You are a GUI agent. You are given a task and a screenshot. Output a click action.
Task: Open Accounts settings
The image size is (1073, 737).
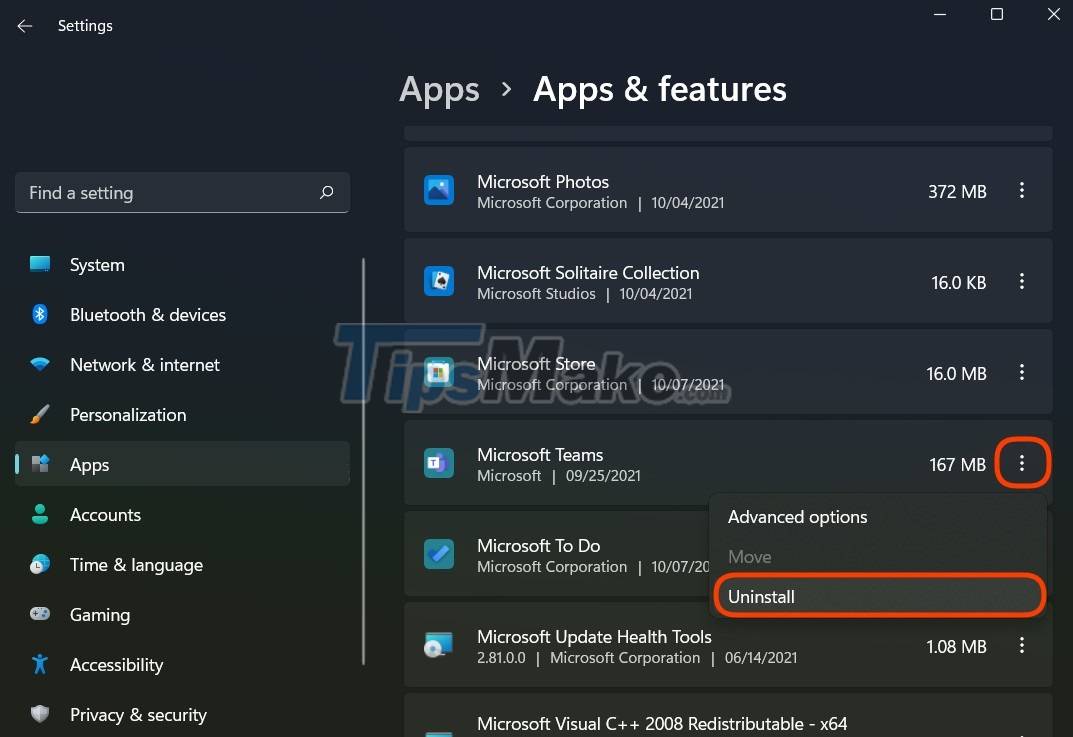[x=105, y=514]
